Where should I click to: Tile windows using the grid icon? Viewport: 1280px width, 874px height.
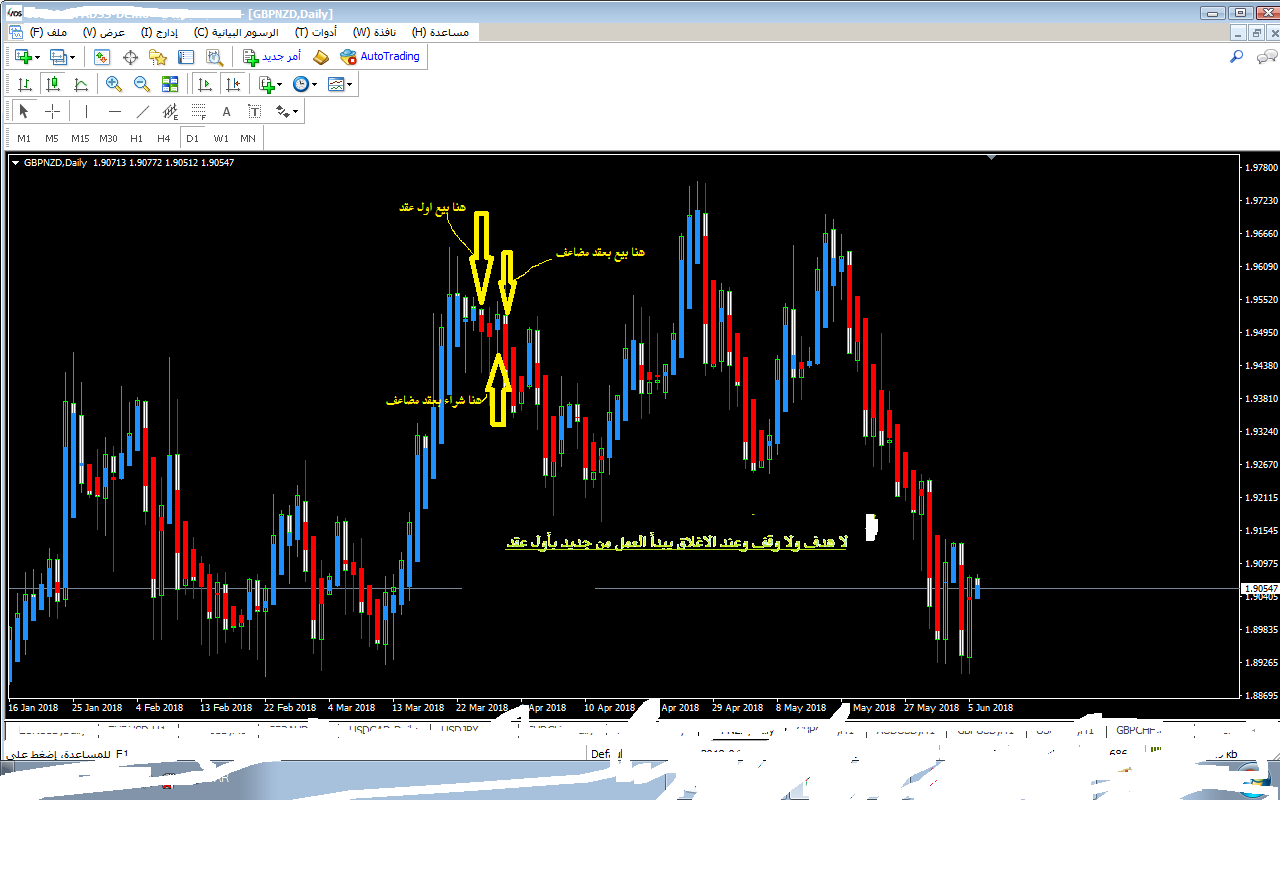pos(169,84)
